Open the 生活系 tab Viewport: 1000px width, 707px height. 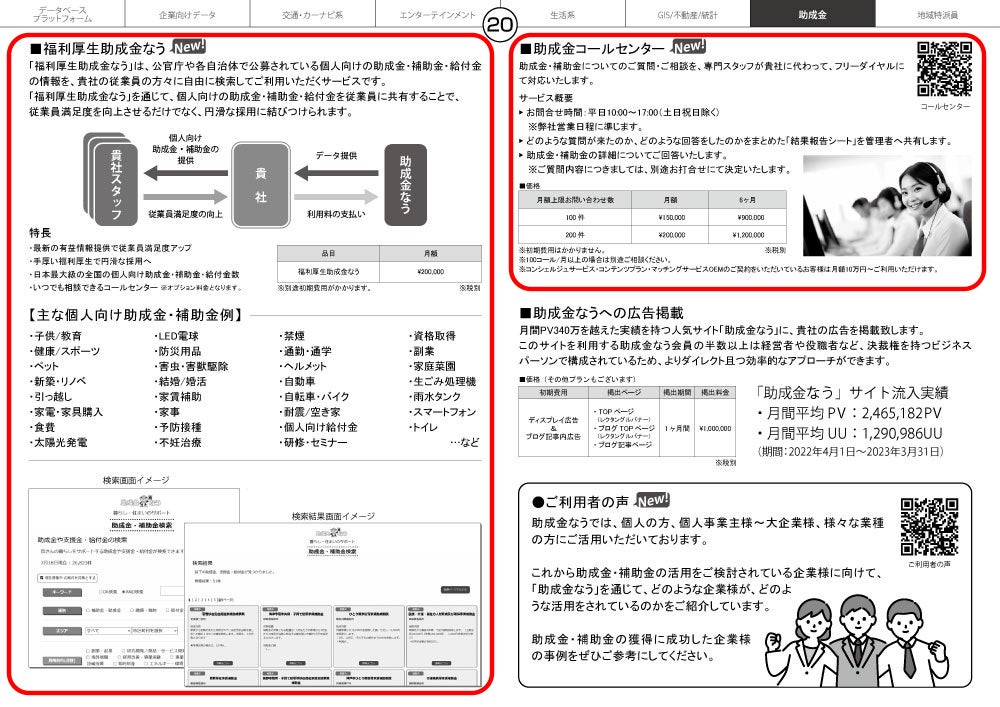pos(562,13)
